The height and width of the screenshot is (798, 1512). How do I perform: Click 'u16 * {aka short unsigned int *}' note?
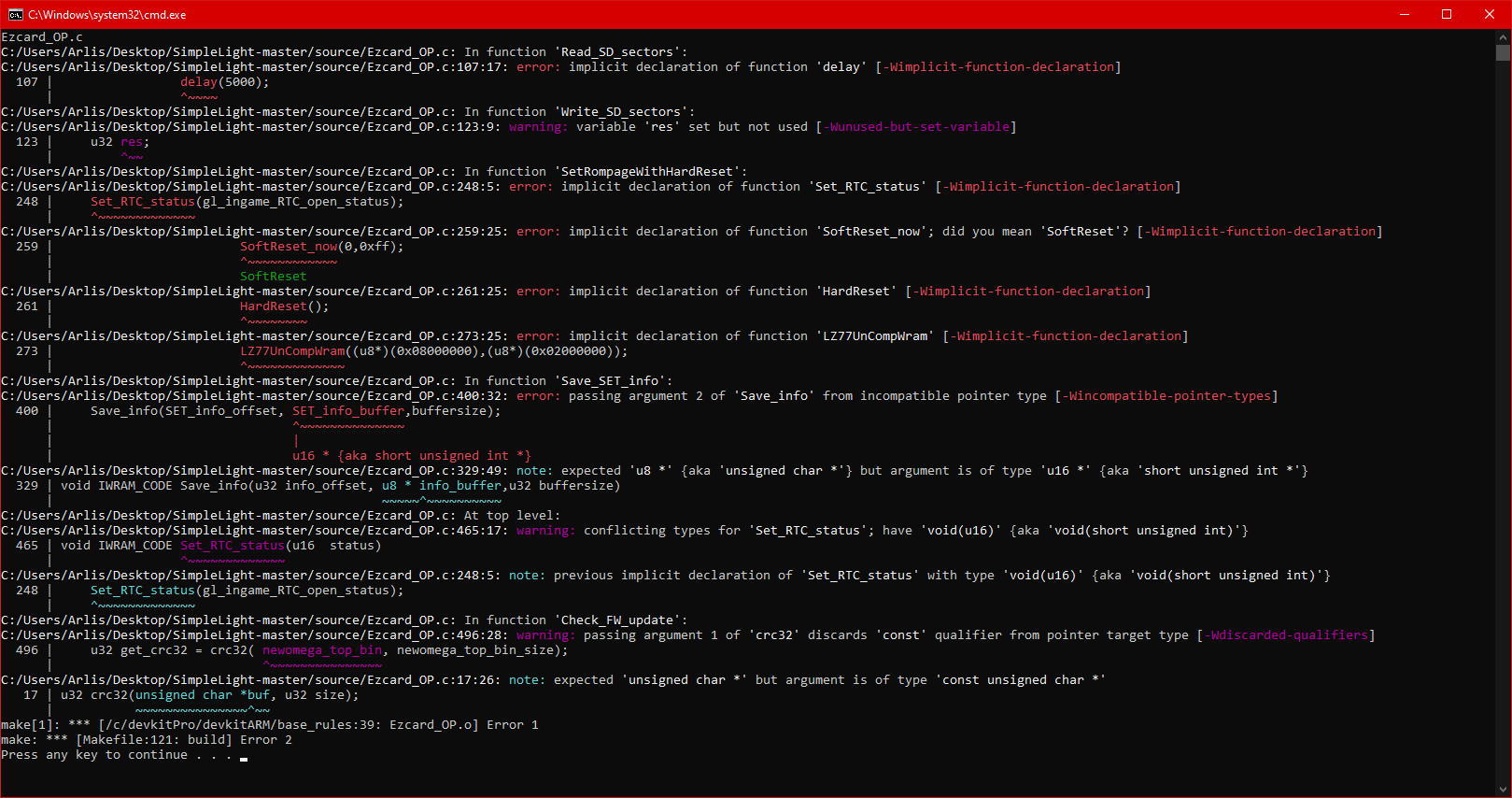point(411,456)
